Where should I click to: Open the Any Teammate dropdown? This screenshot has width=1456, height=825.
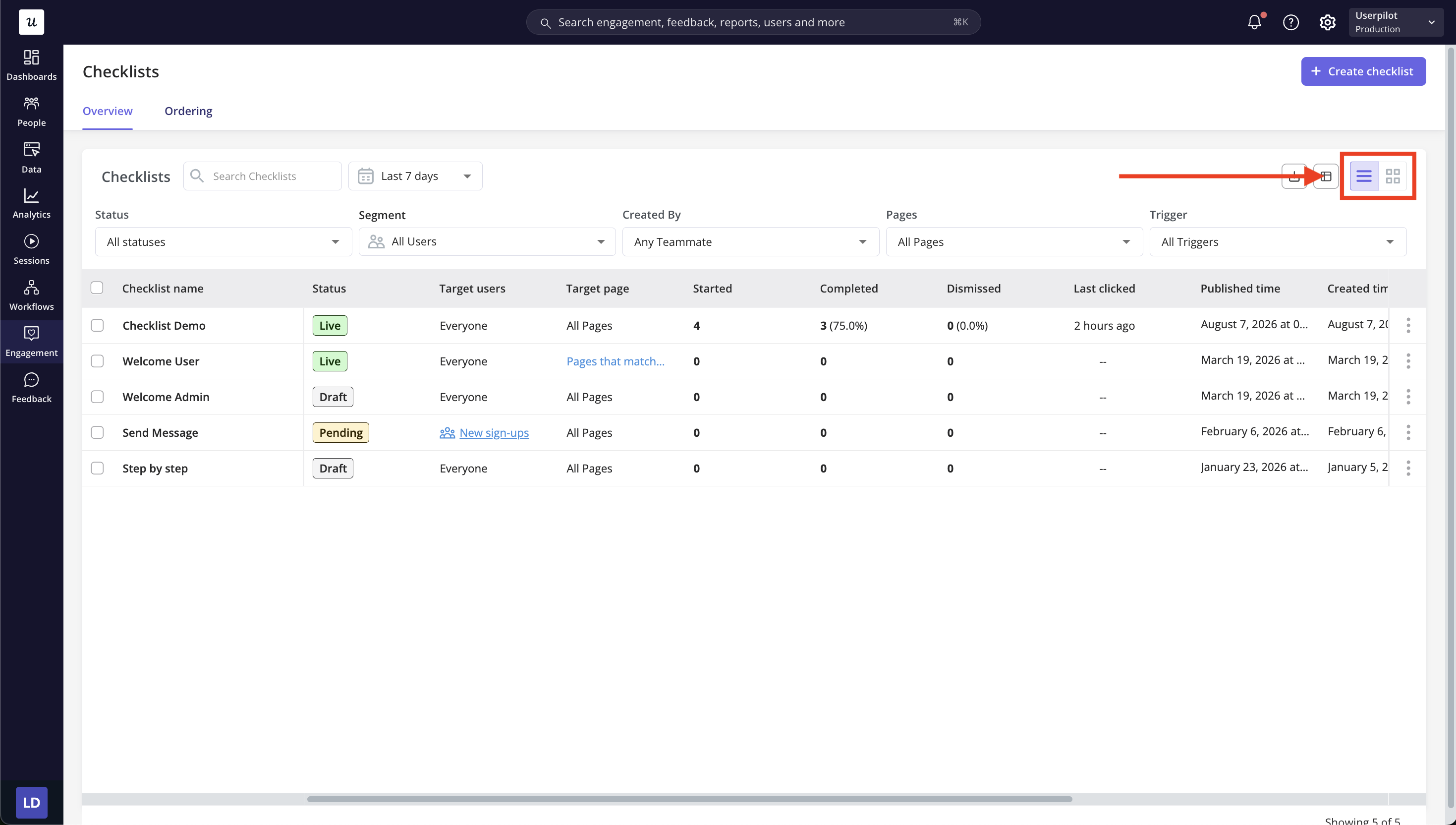pos(750,242)
